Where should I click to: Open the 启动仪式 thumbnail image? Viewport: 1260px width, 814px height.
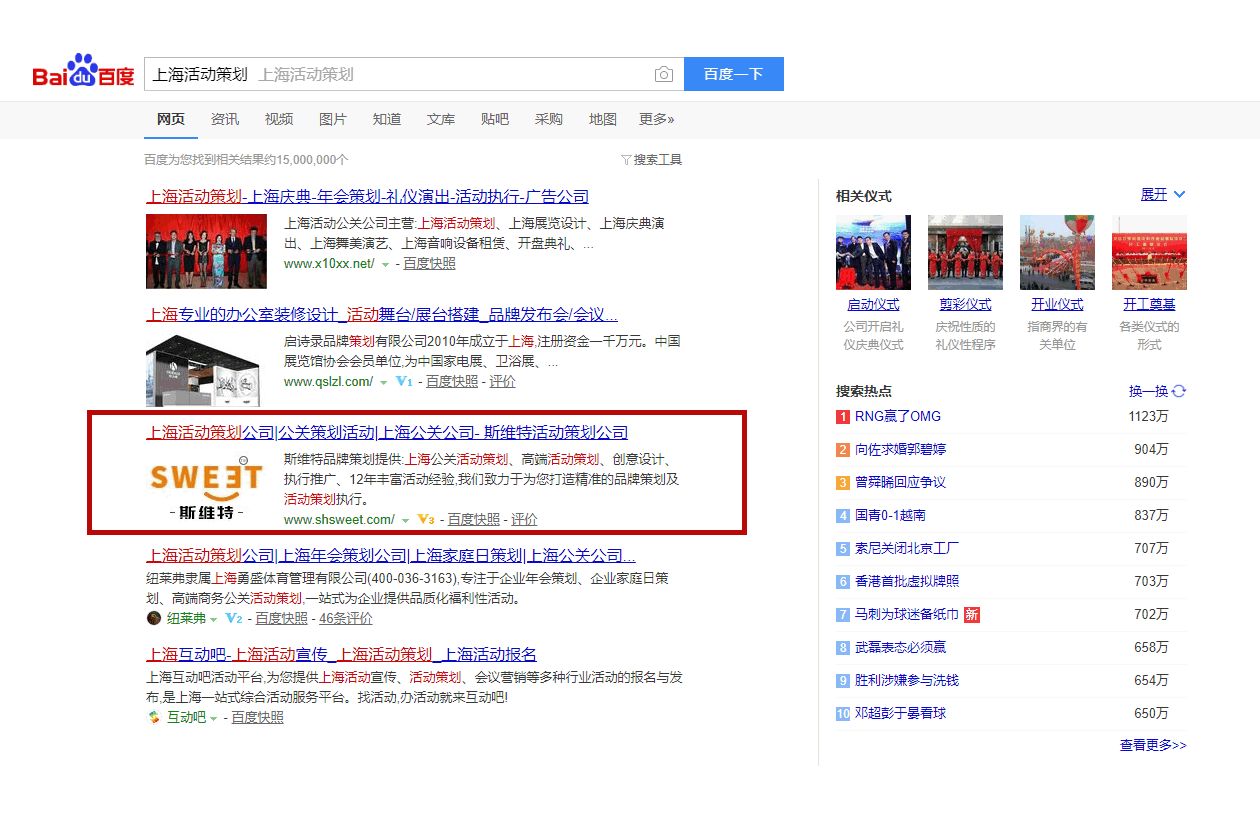(873, 252)
